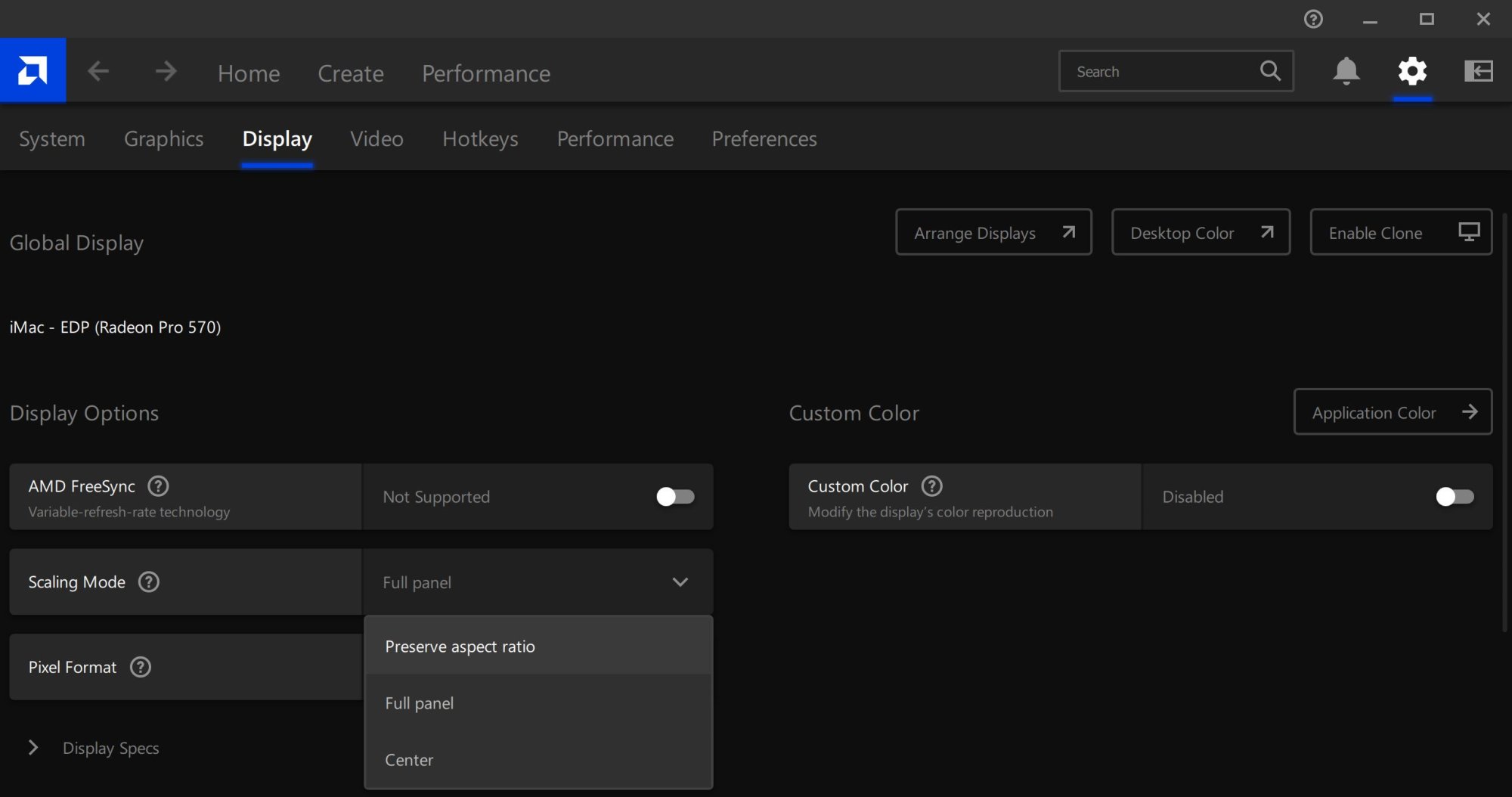
Task: Go back with the left arrow
Action: 98,72
